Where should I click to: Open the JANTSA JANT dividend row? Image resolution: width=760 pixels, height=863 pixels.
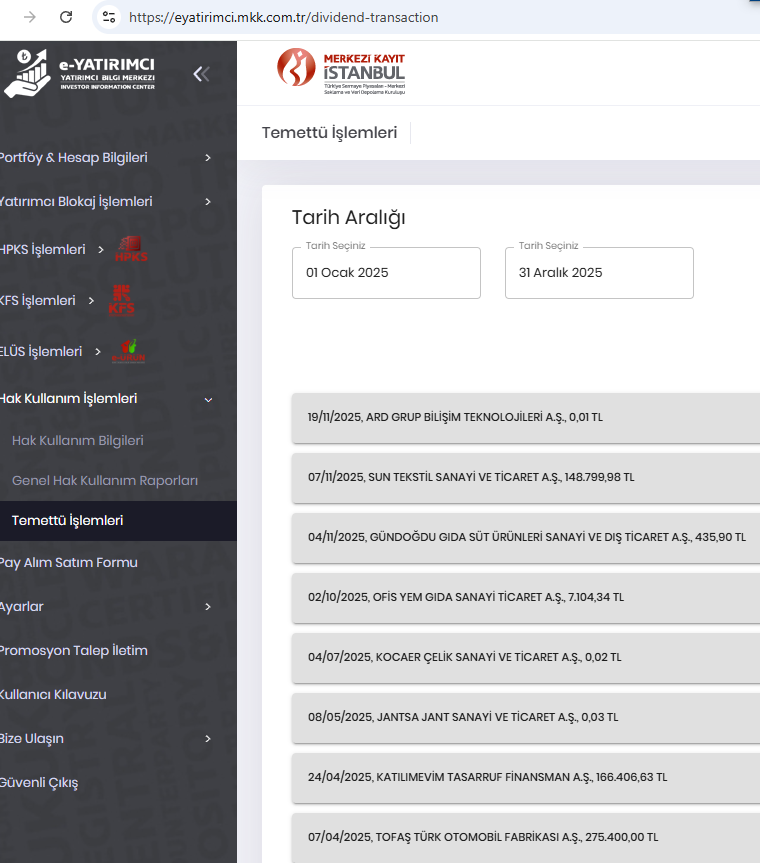pos(526,718)
